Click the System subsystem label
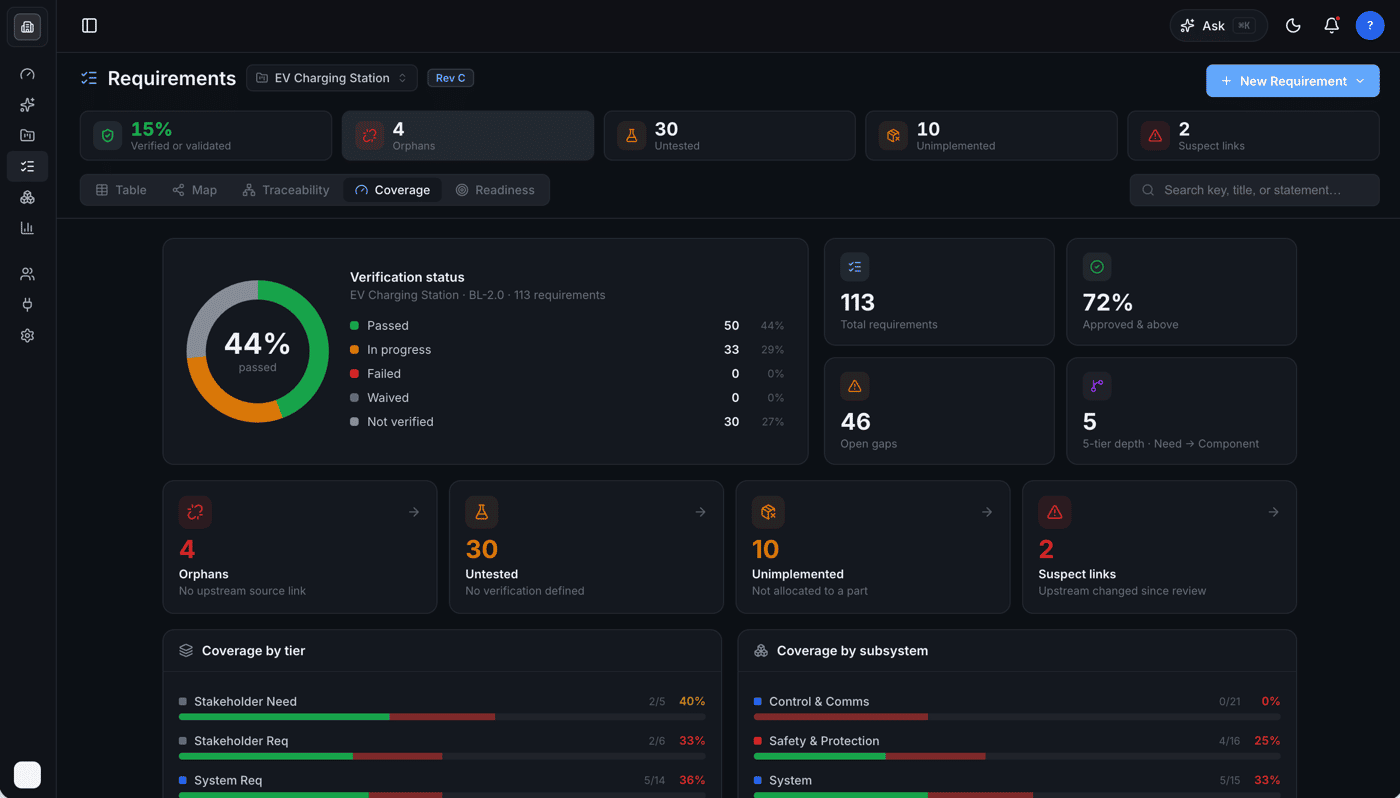The image size is (1400, 798). coord(790,780)
